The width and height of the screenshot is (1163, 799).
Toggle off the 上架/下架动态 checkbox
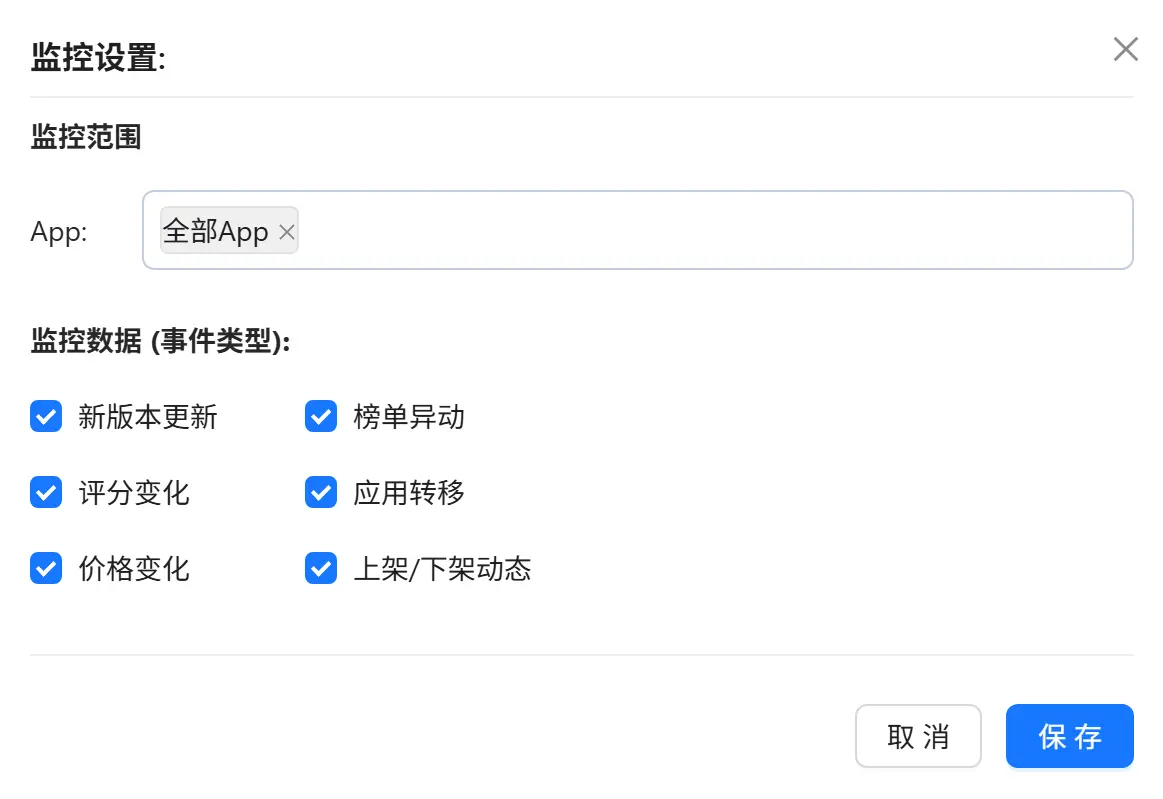[320, 569]
